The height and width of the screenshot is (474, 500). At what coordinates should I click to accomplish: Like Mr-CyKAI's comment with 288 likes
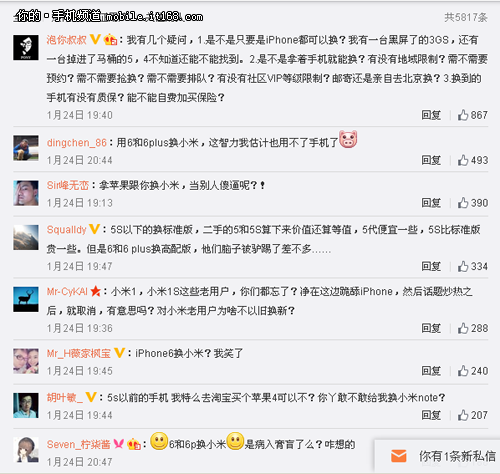pyautogui.click(x=463, y=328)
